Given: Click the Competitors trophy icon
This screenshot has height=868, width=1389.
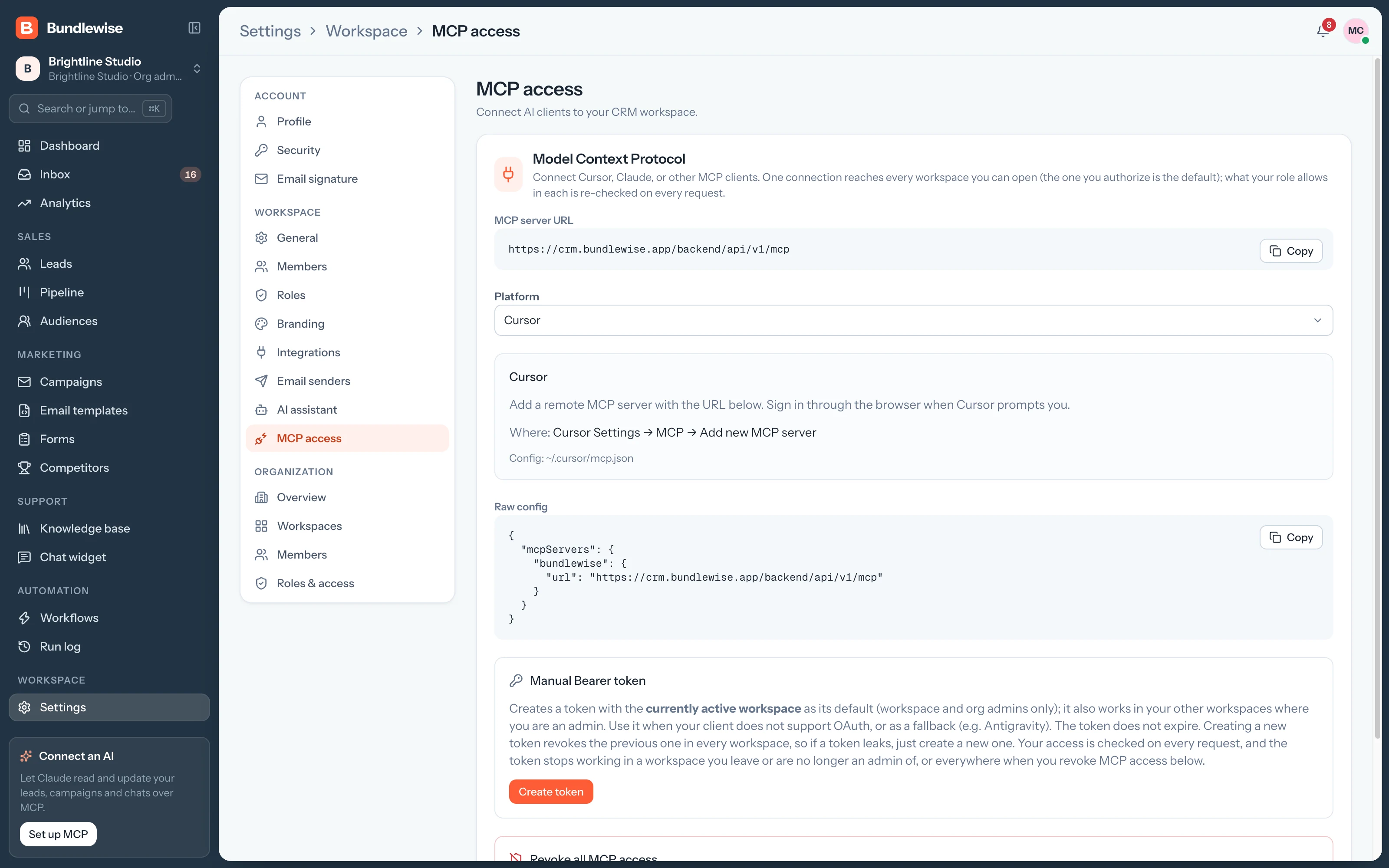Looking at the screenshot, I should 24,468.
